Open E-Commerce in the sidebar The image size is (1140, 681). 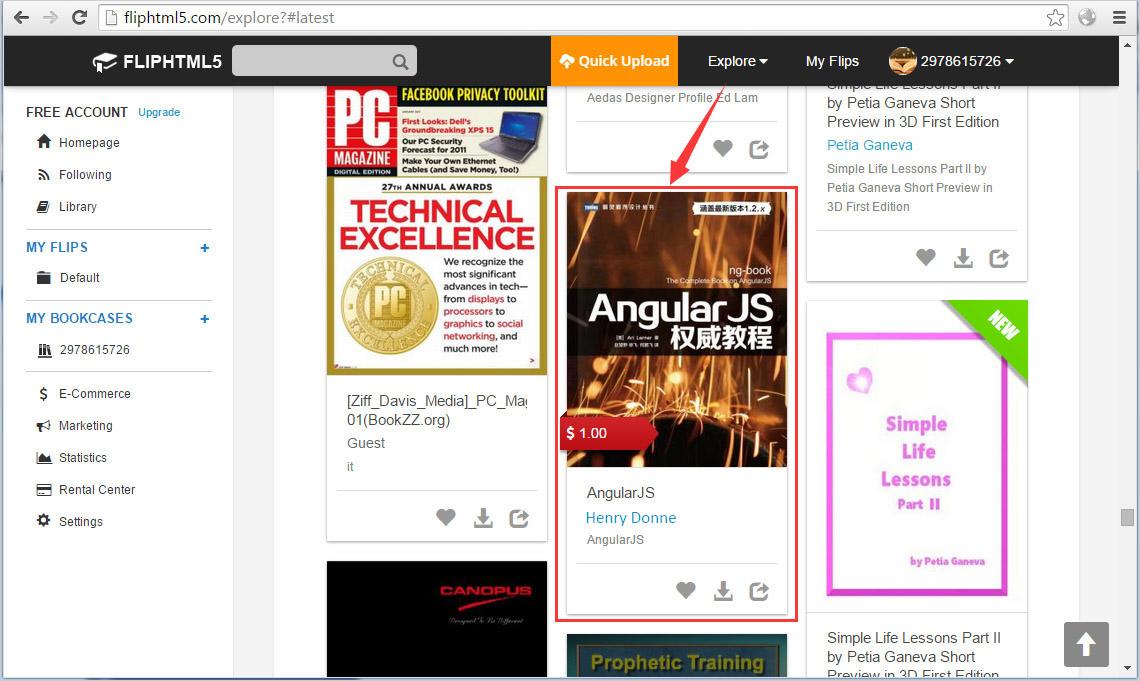(x=83, y=393)
